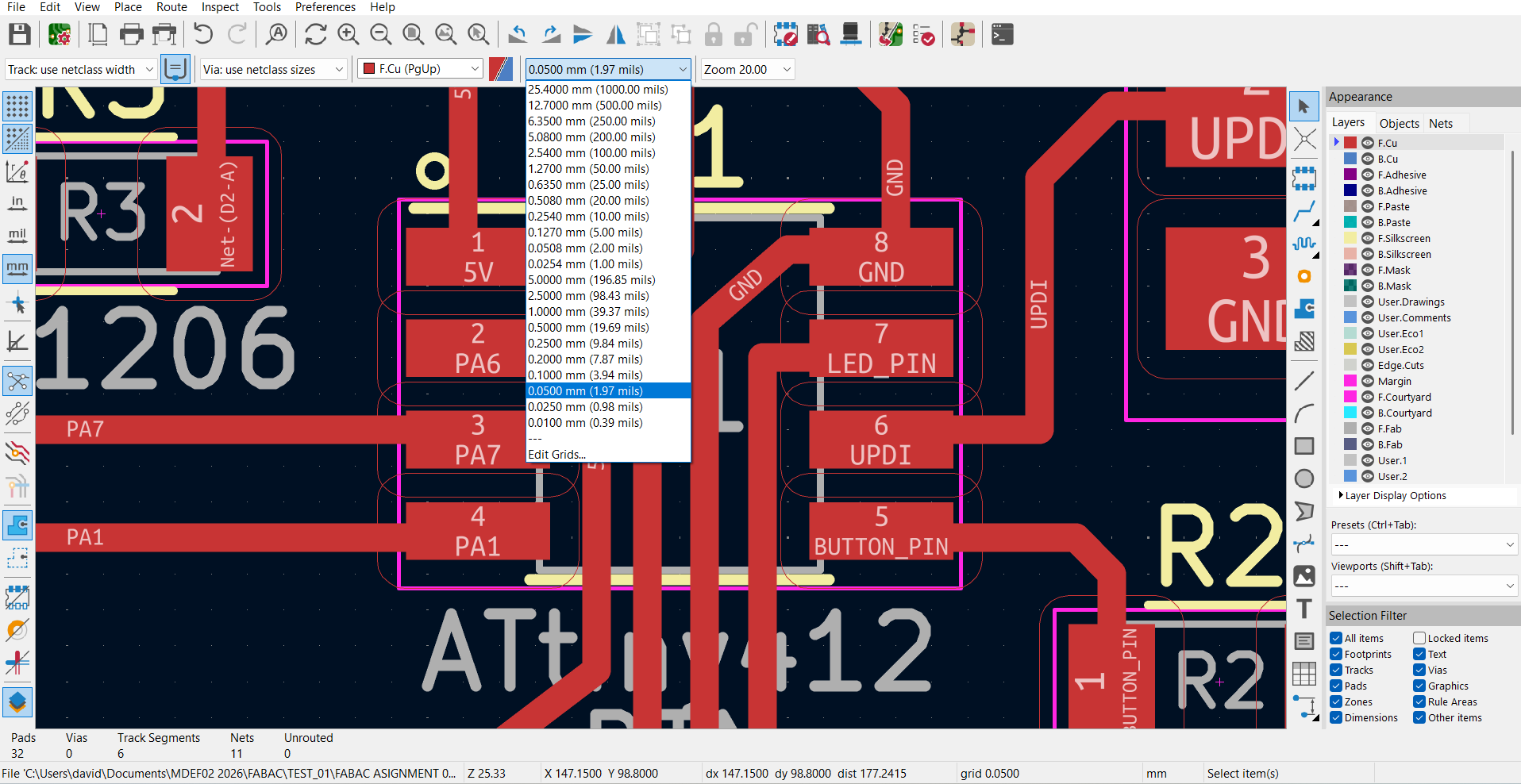Click the Margin magenta color swatch
The width and height of the screenshot is (1521, 784).
click(1350, 381)
